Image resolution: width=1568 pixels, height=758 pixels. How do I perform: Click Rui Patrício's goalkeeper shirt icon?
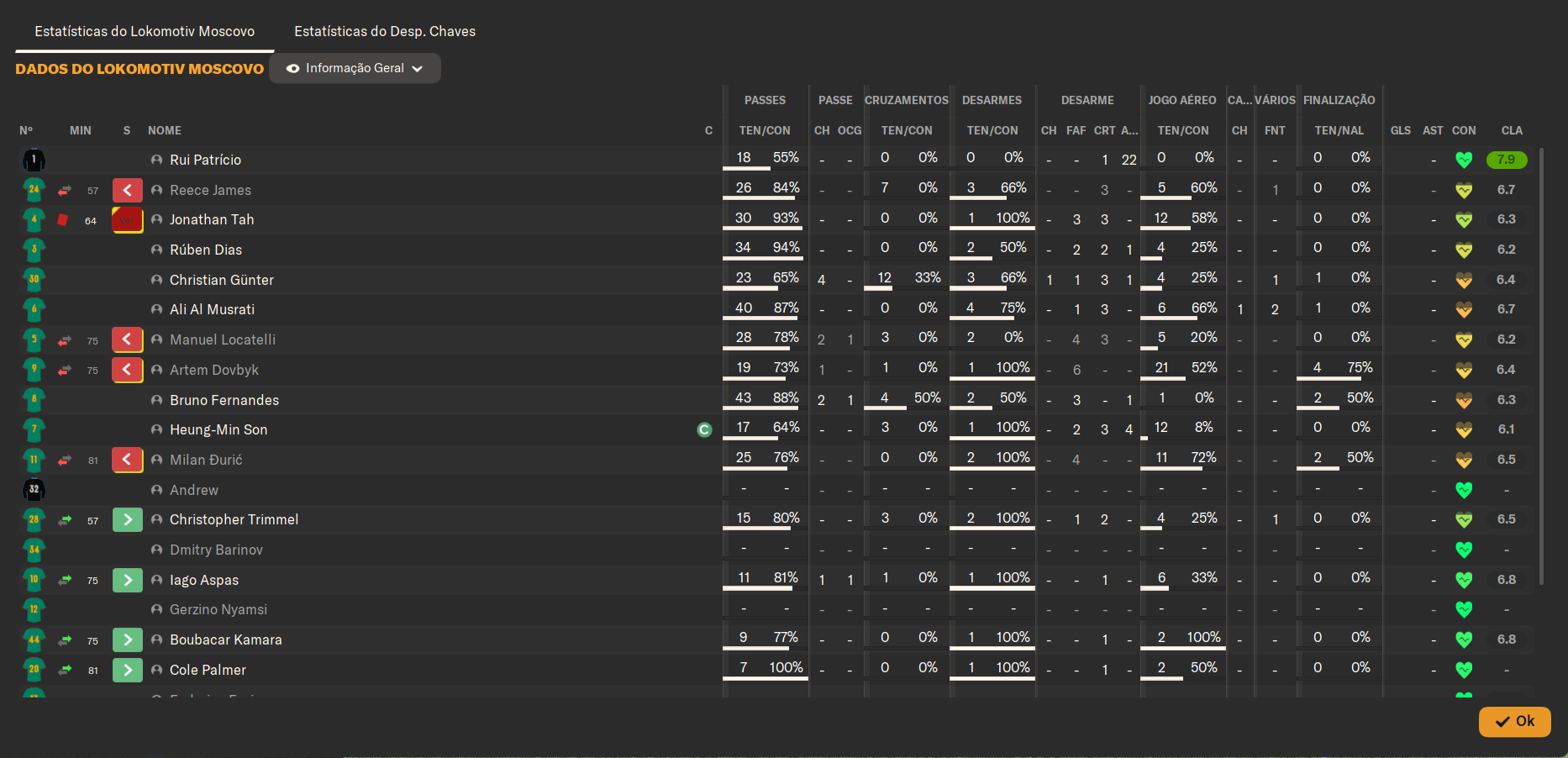34,160
